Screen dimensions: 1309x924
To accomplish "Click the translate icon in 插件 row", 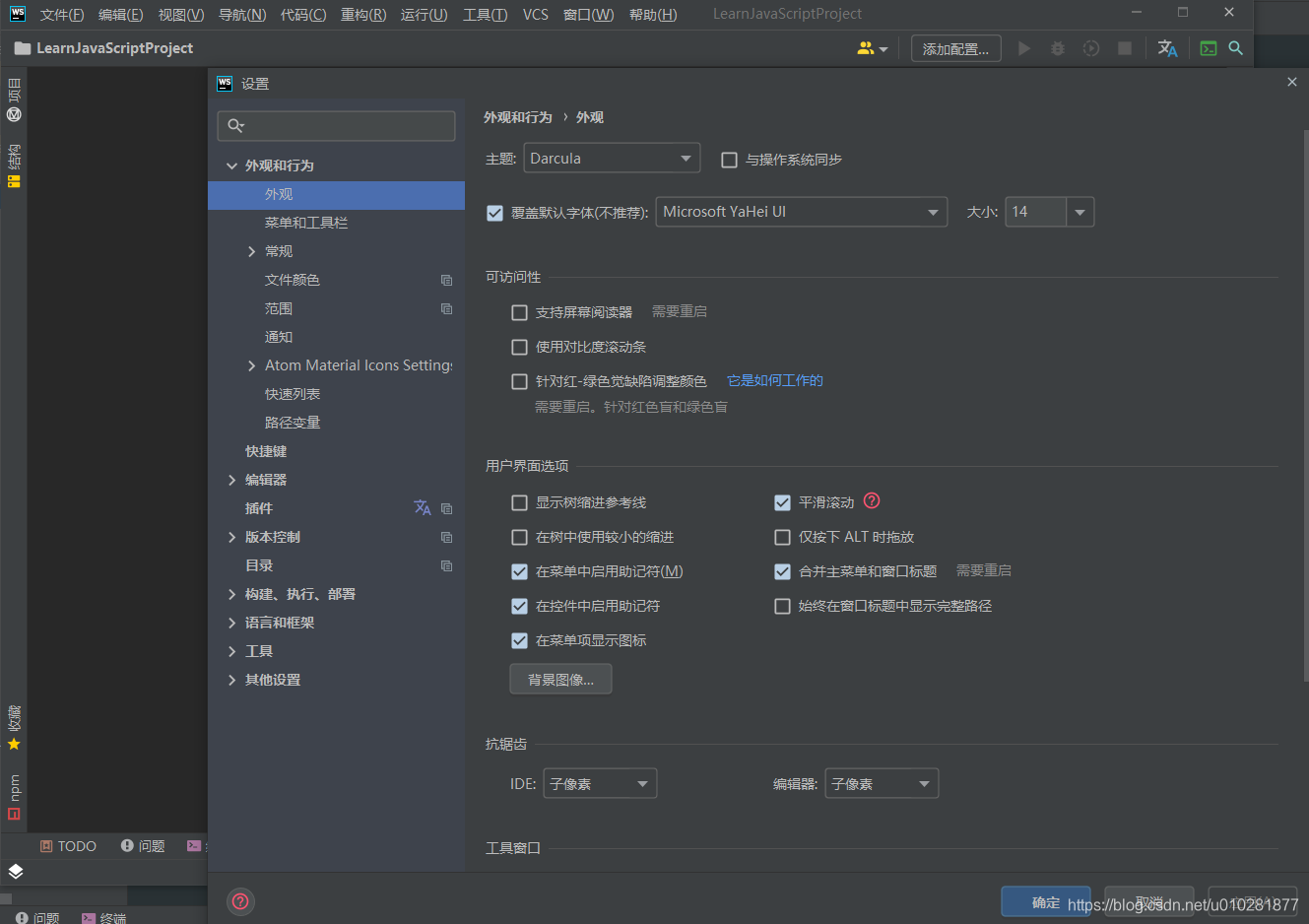I will [x=423, y=508].
